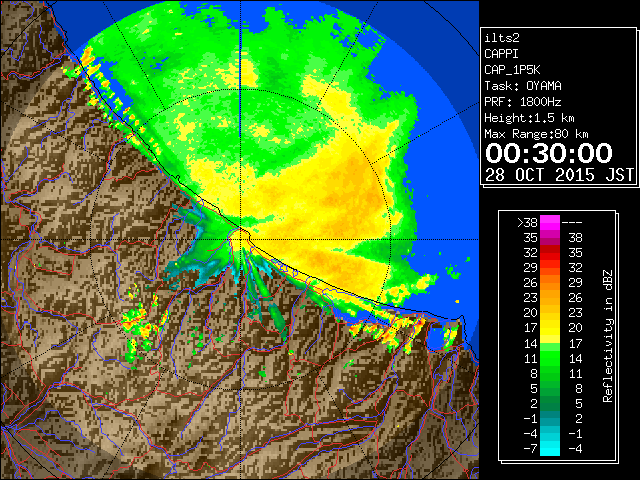Viewport: 640px width, 480px height.
Task: Click the '28 OCT 2015 JST' date
Action: 559,175
